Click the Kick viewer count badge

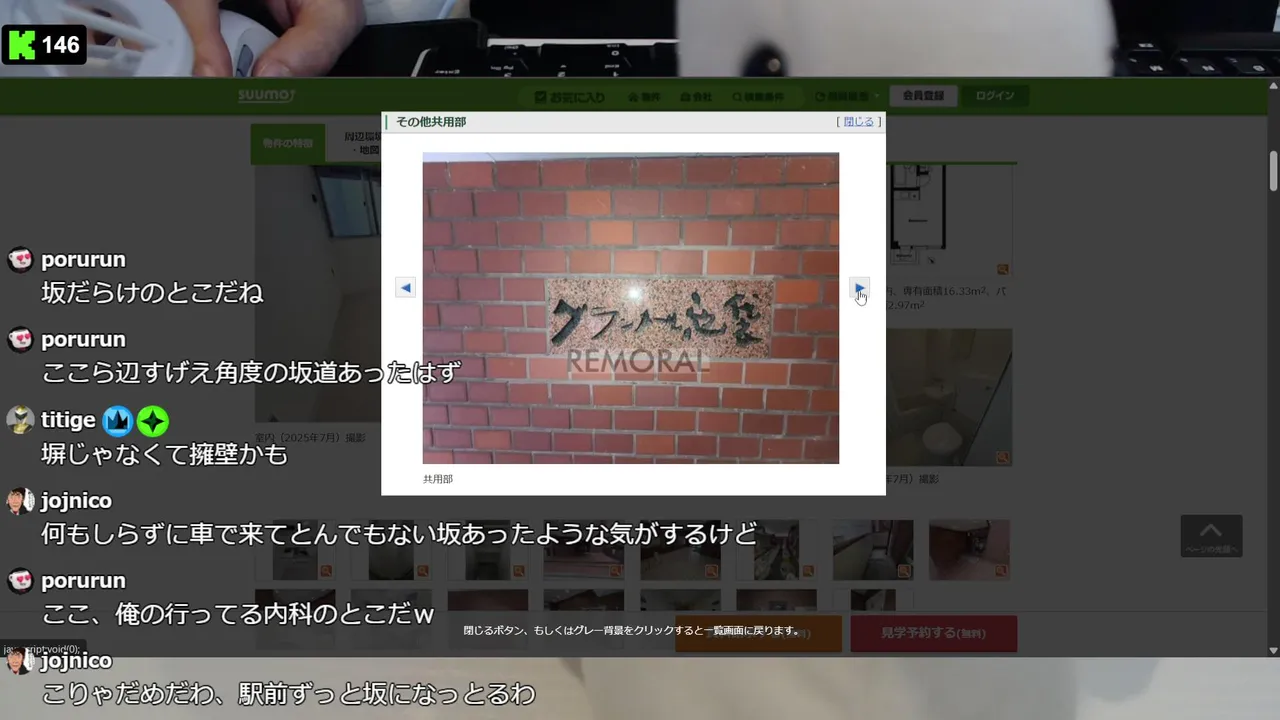pos(44,45)
